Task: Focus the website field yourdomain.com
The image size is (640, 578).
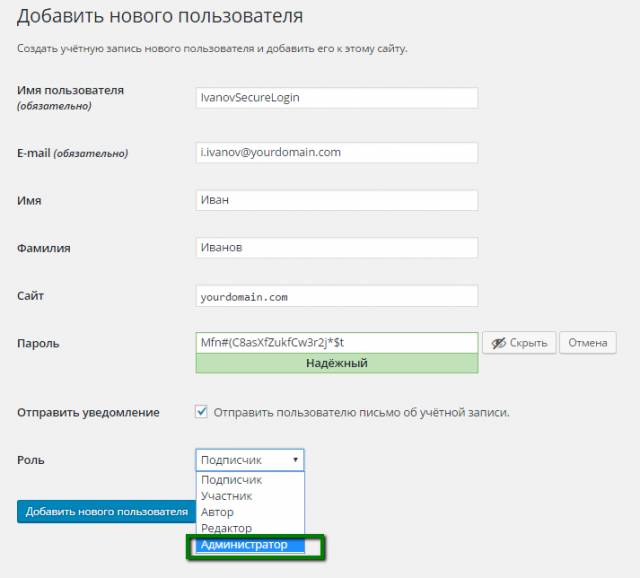Action: point(337,297)
